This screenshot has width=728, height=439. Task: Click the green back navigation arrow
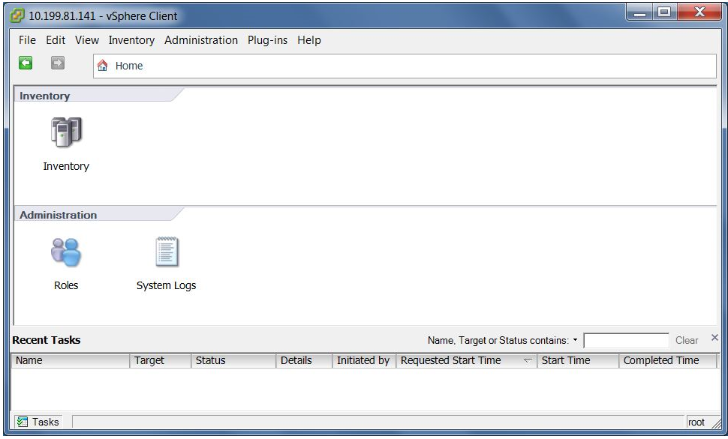tap(26, 63)
